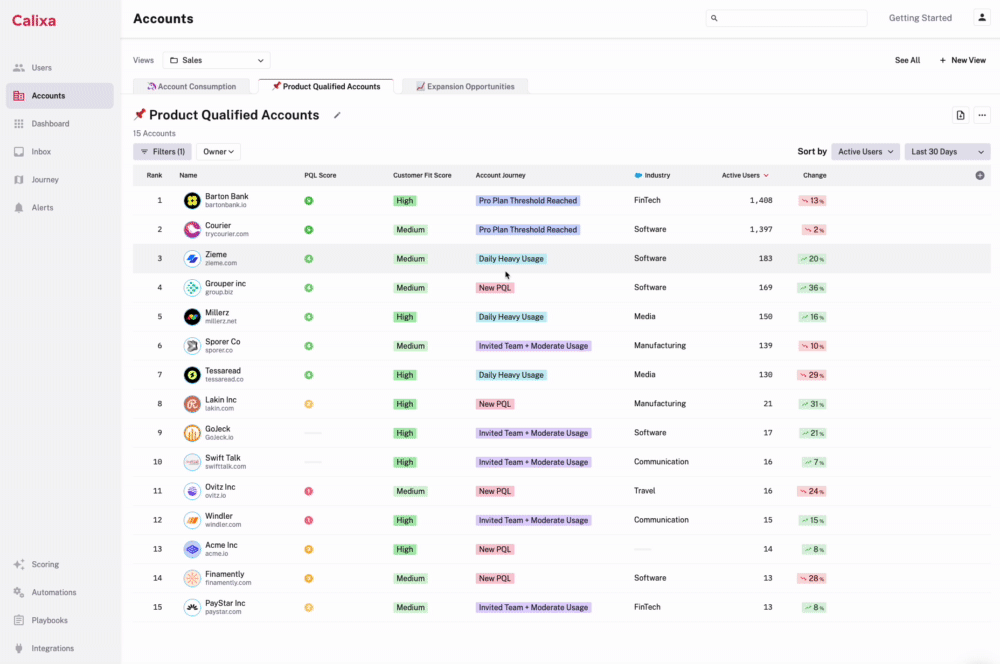Image resolution: width=1000 pixels, height=664 pixels.
Task: Click the Millerz account logo
Action: (x=192, y=317)
